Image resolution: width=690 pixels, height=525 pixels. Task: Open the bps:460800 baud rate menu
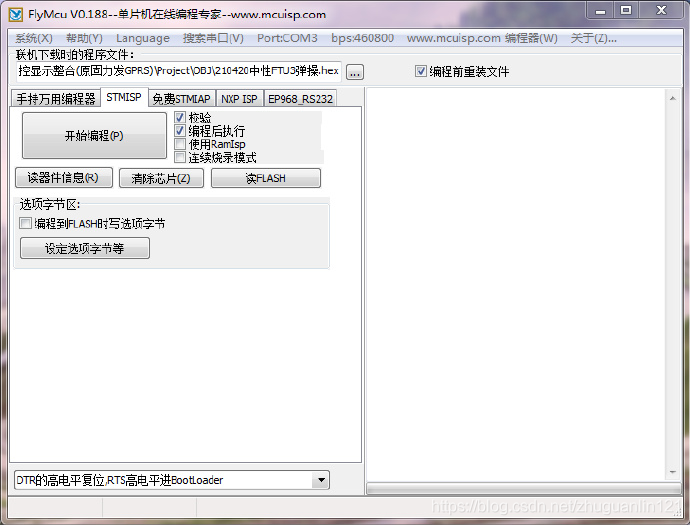point(362,38)
